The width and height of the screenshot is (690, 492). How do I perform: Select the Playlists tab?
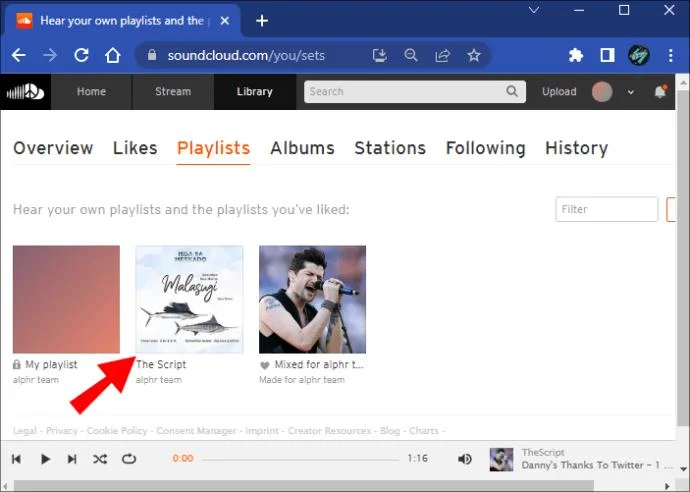click(213, 149)
